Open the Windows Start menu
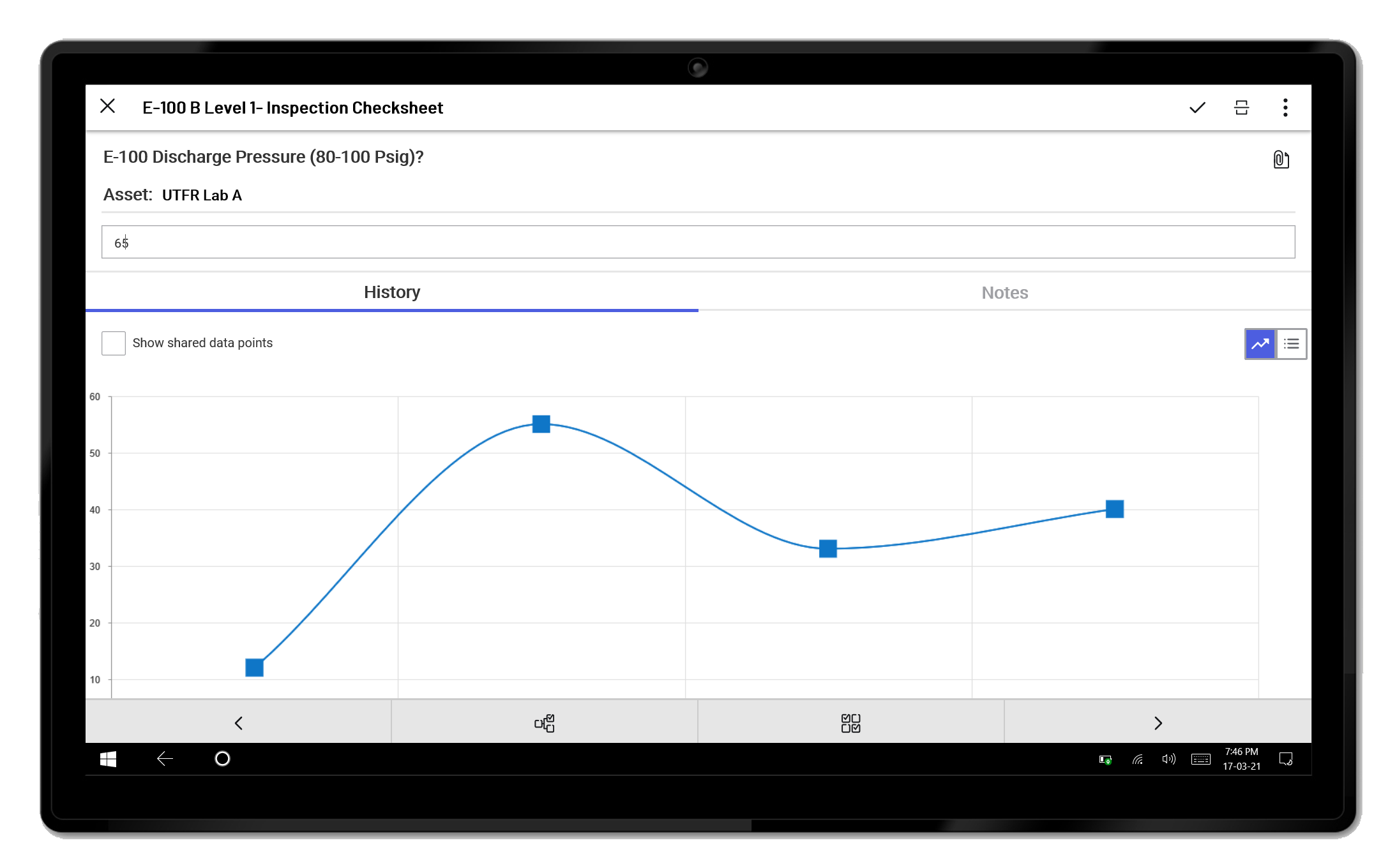Screen dimensions: 1397x868 click(108, 759)
